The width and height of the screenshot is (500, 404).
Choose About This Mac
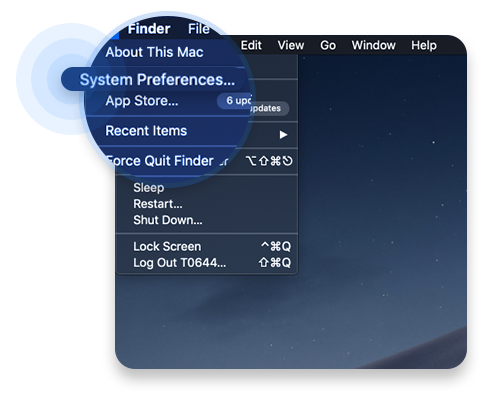click(154, 52)
